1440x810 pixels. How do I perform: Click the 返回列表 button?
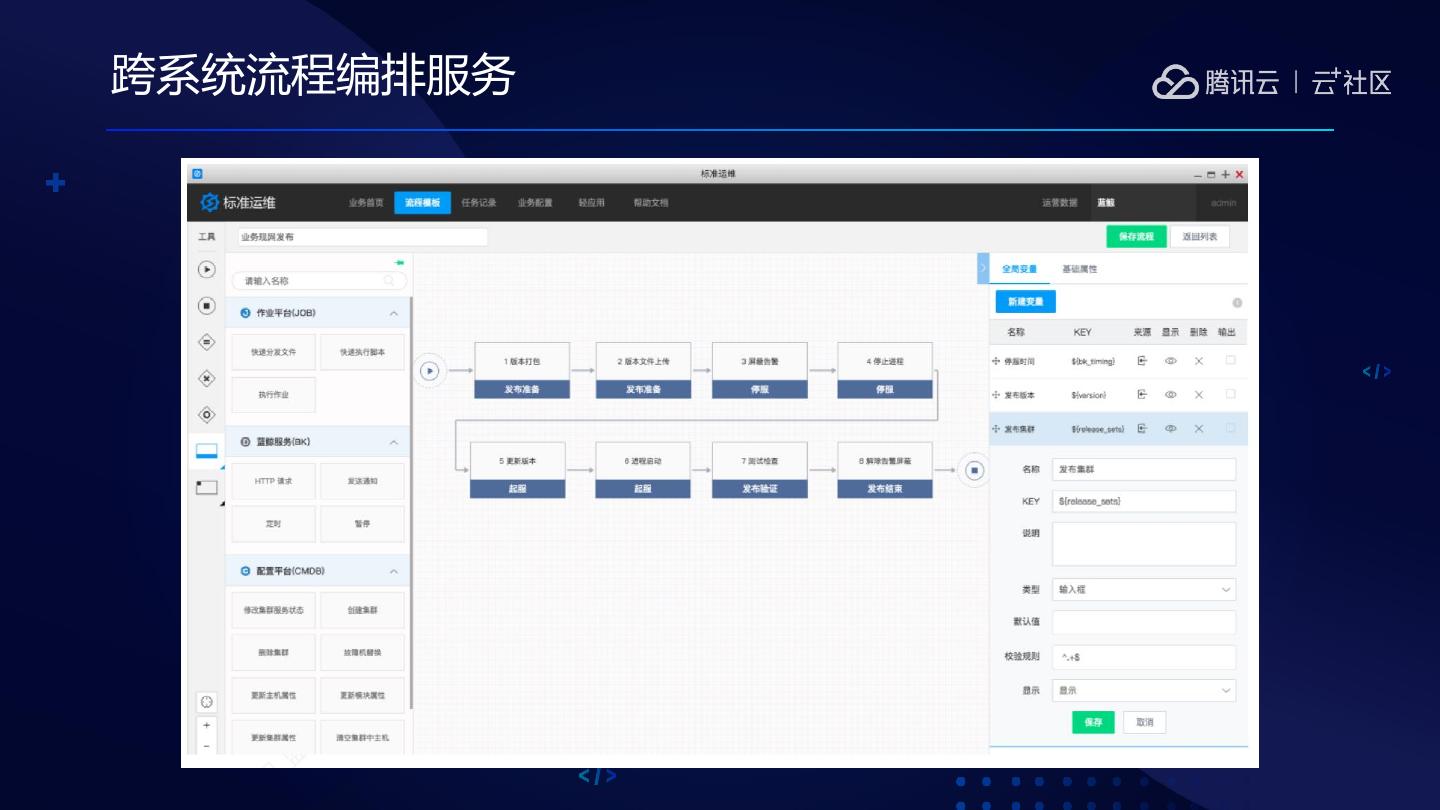(1200, 237)
